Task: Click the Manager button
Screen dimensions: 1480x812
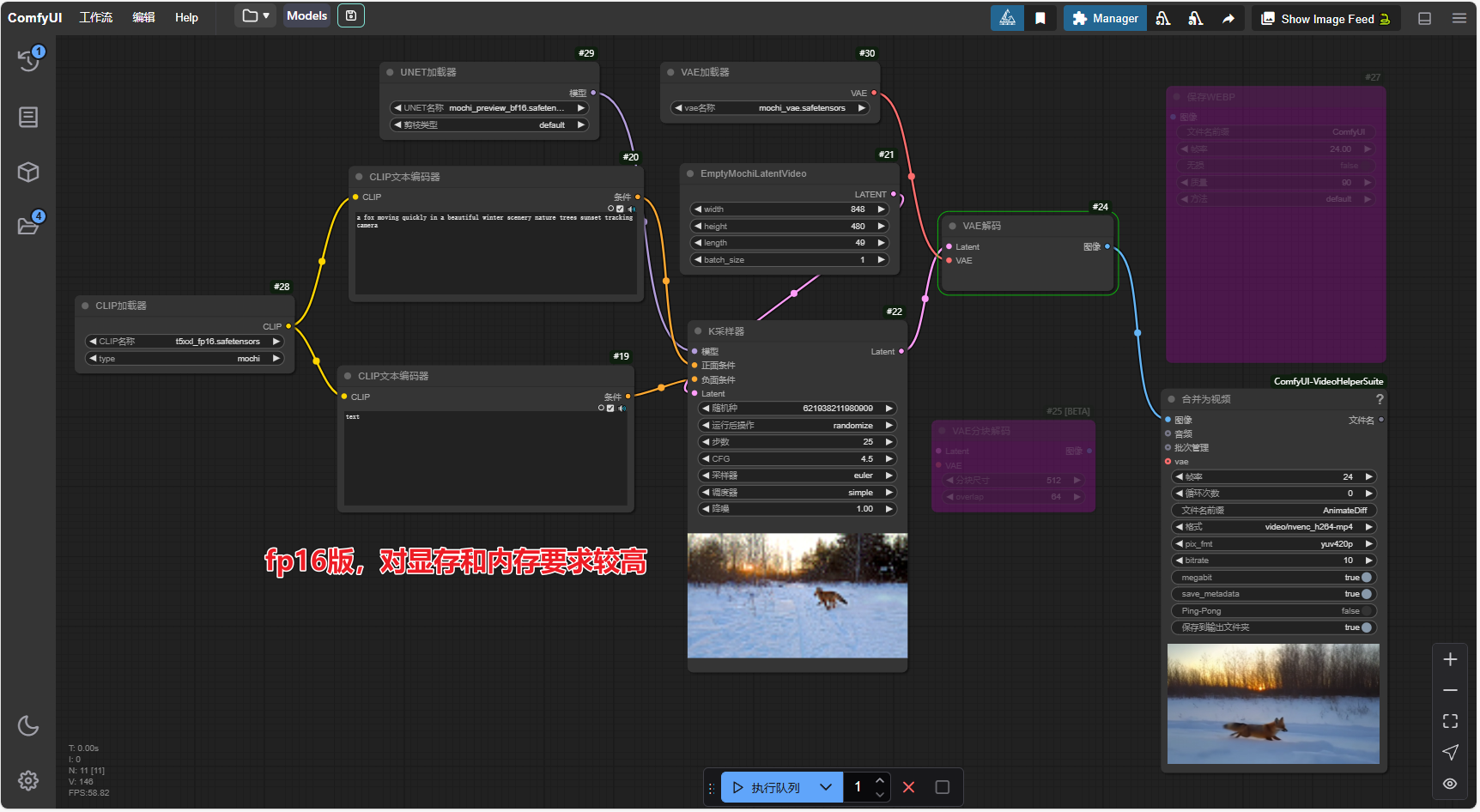Action: 1105,18
